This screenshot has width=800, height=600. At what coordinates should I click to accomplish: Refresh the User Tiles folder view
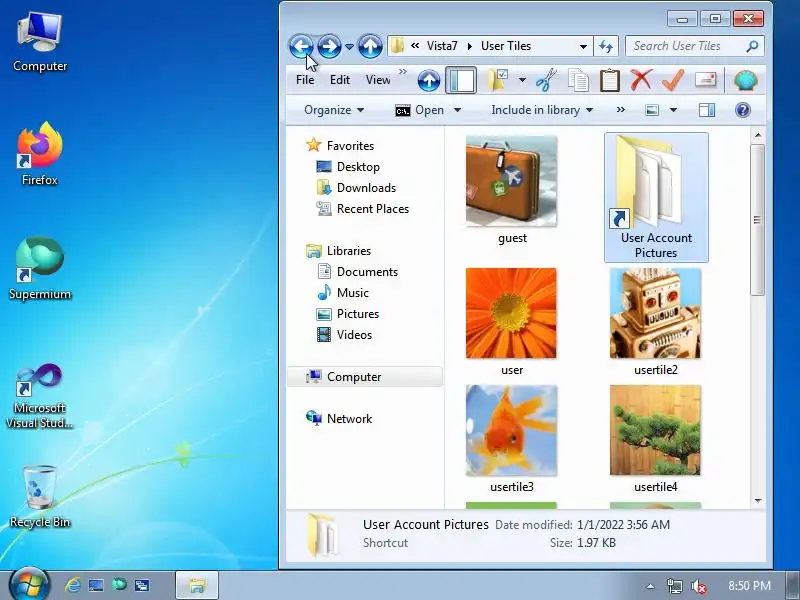click(x=606, y=46)
